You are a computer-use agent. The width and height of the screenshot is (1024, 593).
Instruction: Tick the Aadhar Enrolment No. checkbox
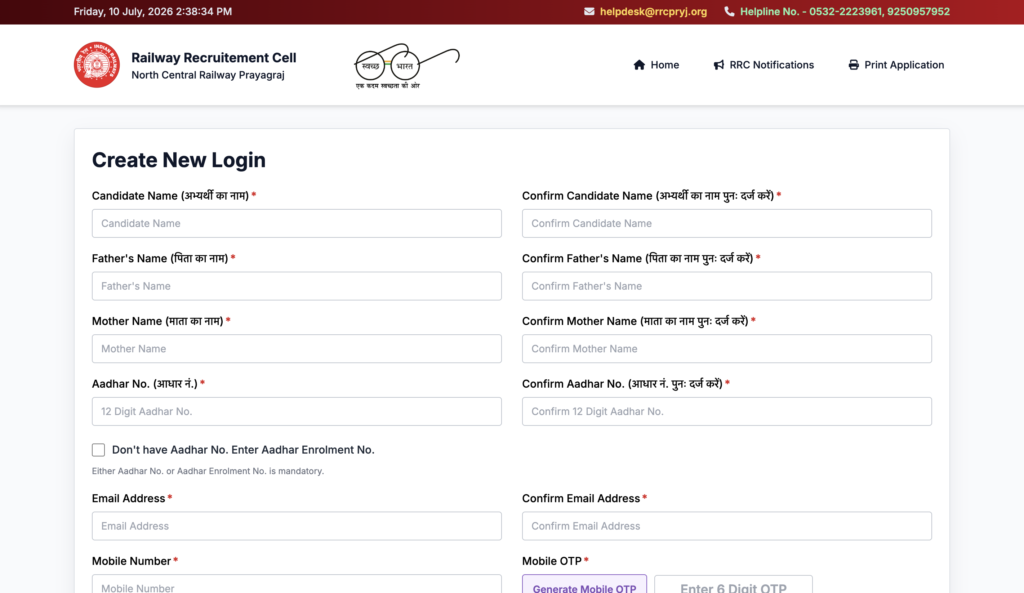98,449
